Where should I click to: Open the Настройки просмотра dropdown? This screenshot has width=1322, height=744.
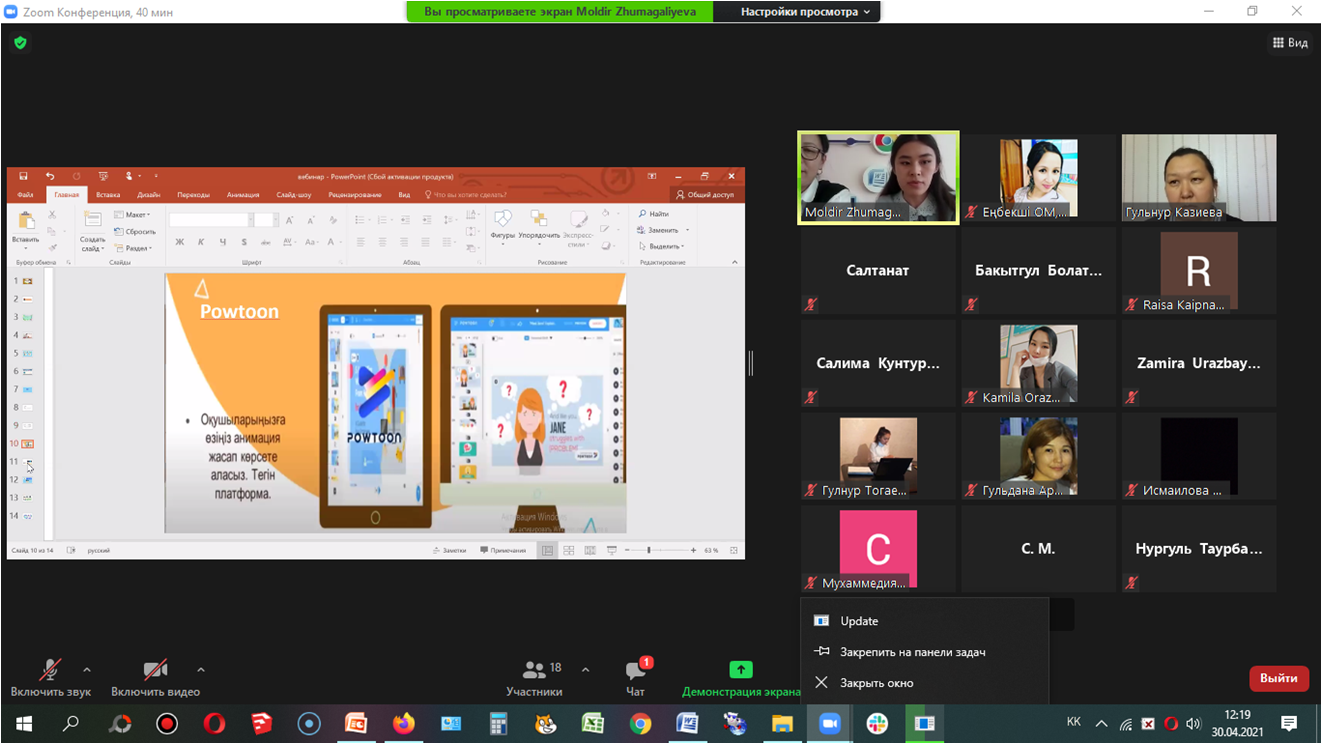pos(805,12)
